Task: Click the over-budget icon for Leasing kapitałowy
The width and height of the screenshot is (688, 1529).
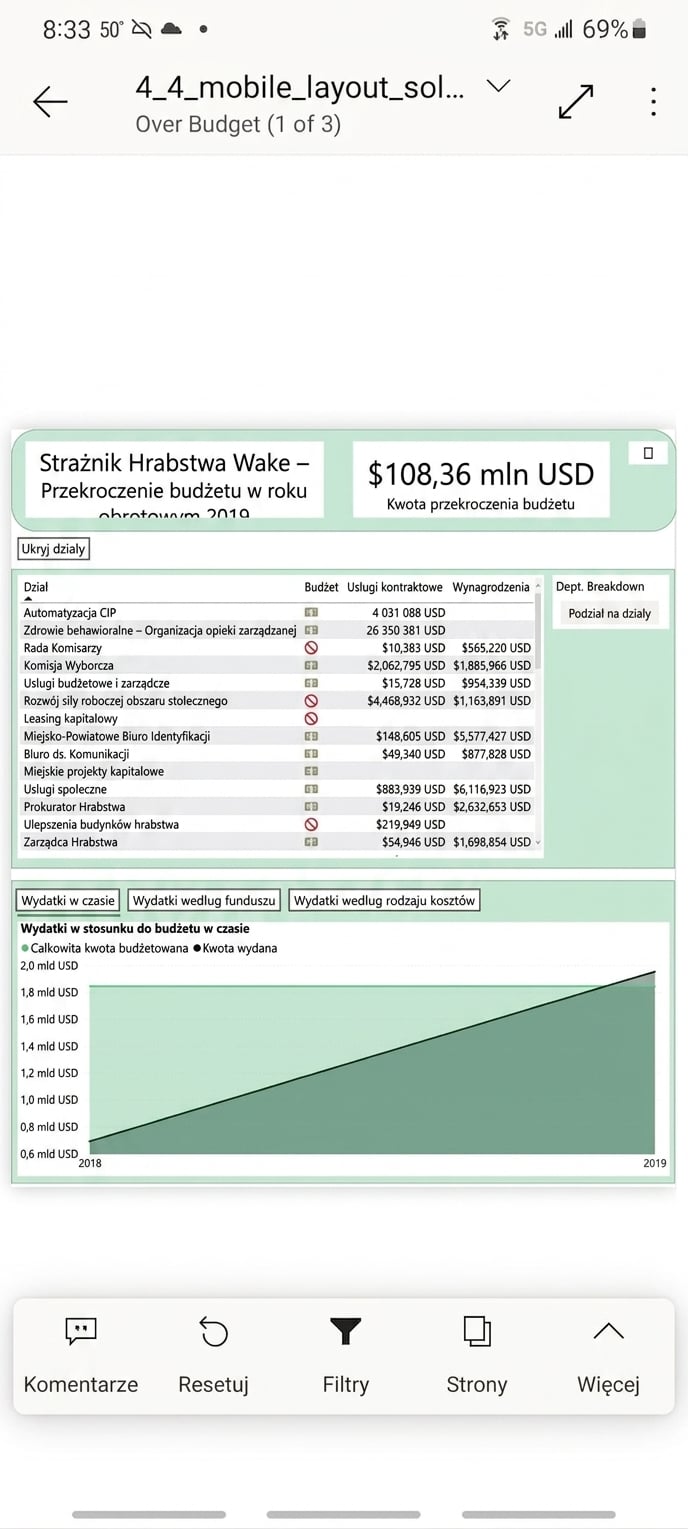Action: (311, 718)
